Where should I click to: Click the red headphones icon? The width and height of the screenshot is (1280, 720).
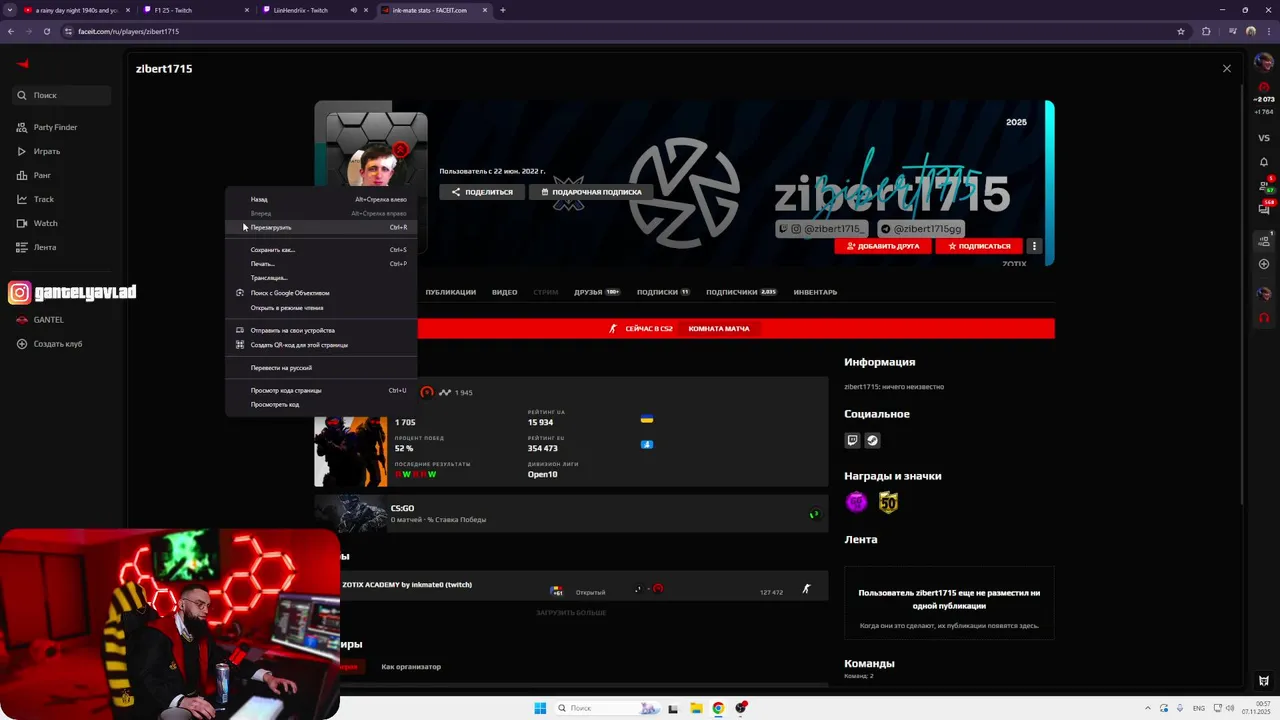coord(1264,318)
